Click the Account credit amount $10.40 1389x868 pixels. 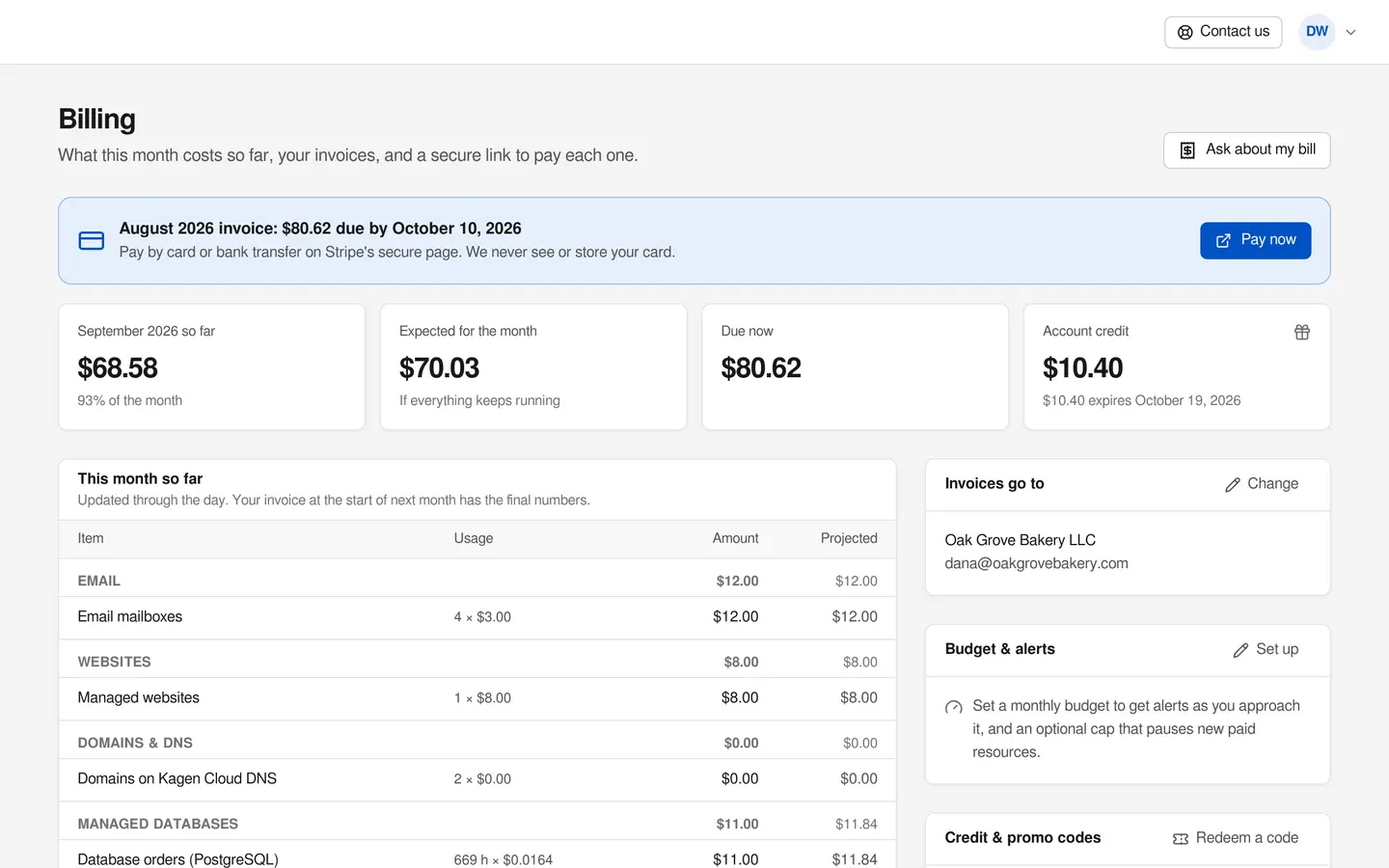click(x=1082, y=367)
